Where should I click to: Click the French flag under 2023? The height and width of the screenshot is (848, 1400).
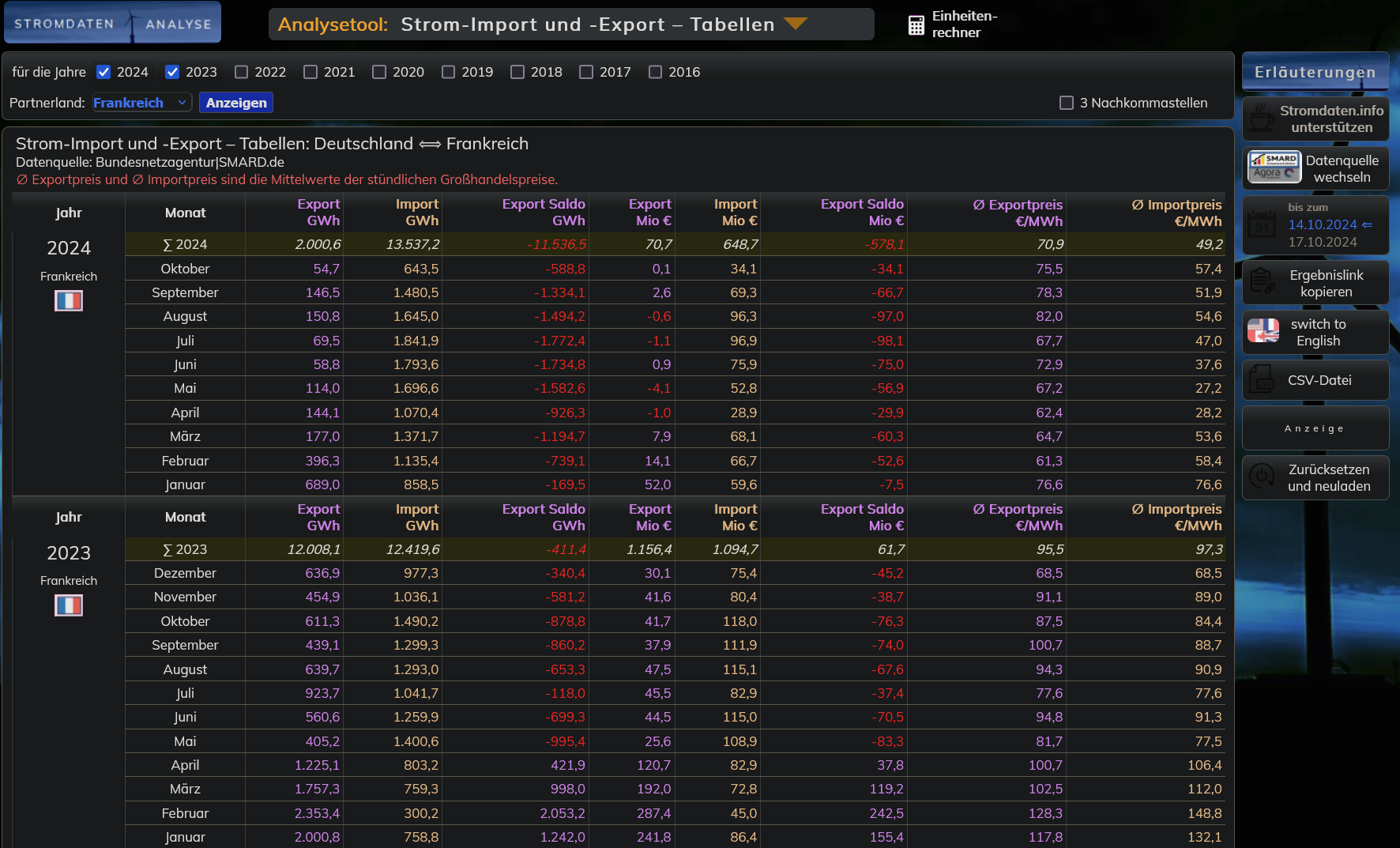(x=69, y=605)
